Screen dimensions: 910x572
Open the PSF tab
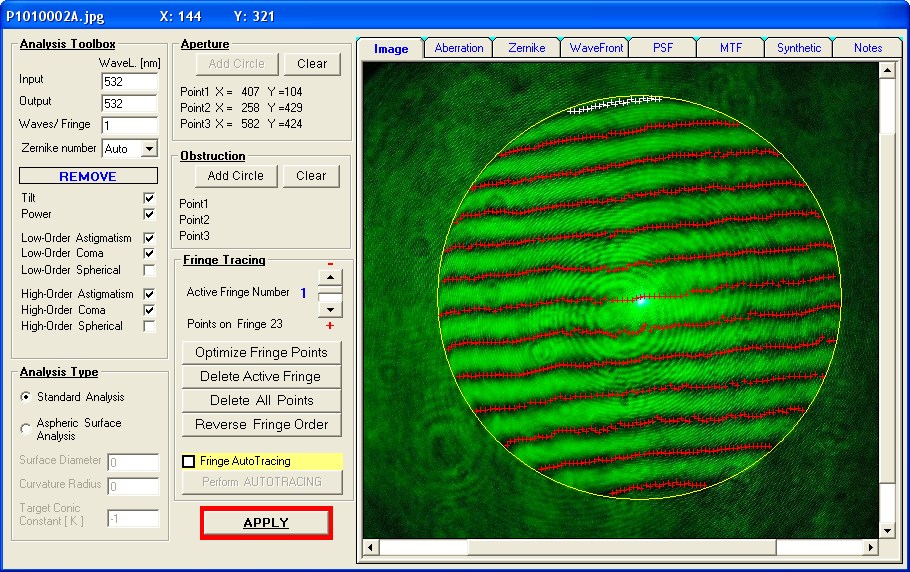(663, 48)
